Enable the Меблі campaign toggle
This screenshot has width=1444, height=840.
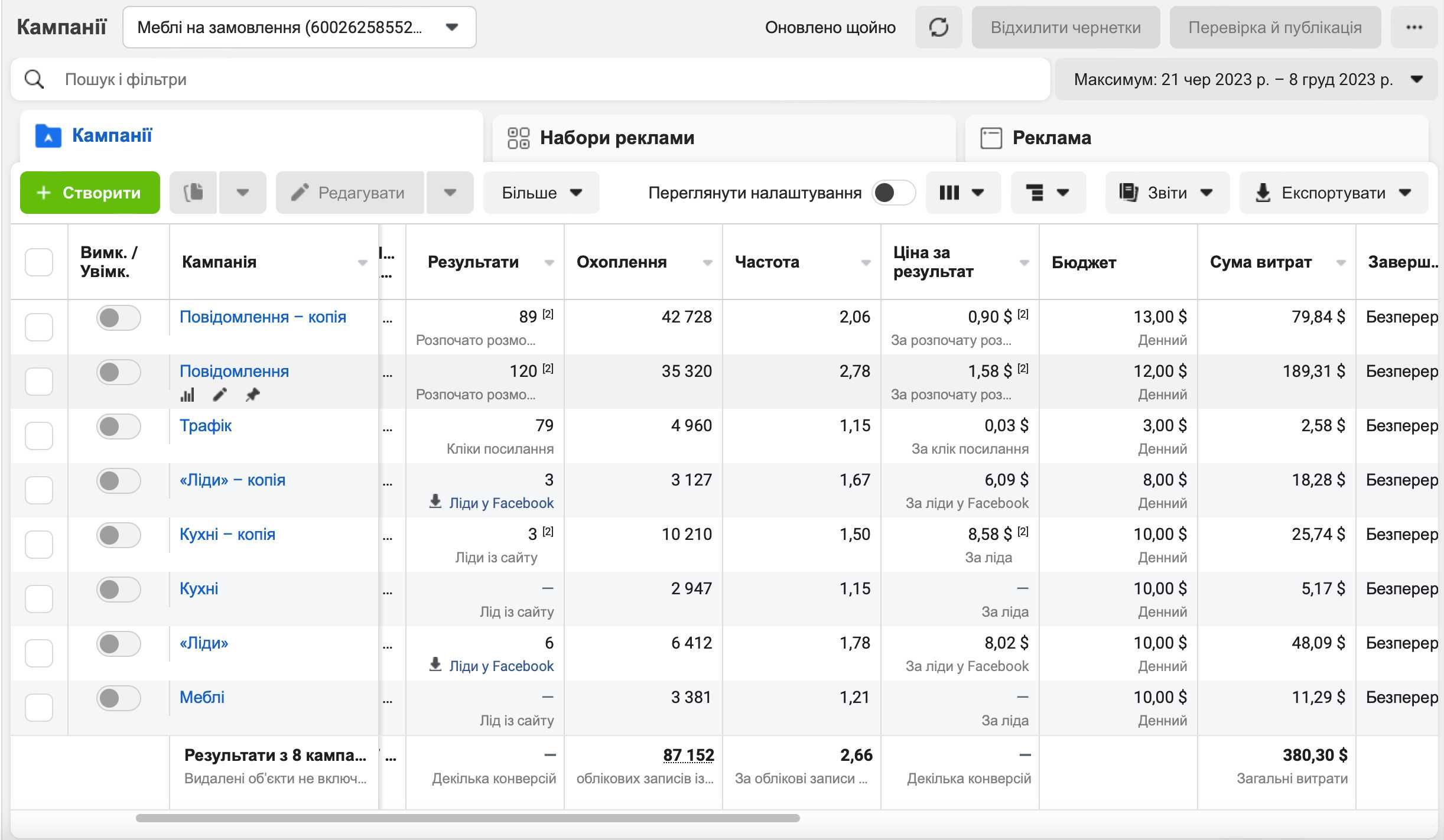tap(119, 698)
